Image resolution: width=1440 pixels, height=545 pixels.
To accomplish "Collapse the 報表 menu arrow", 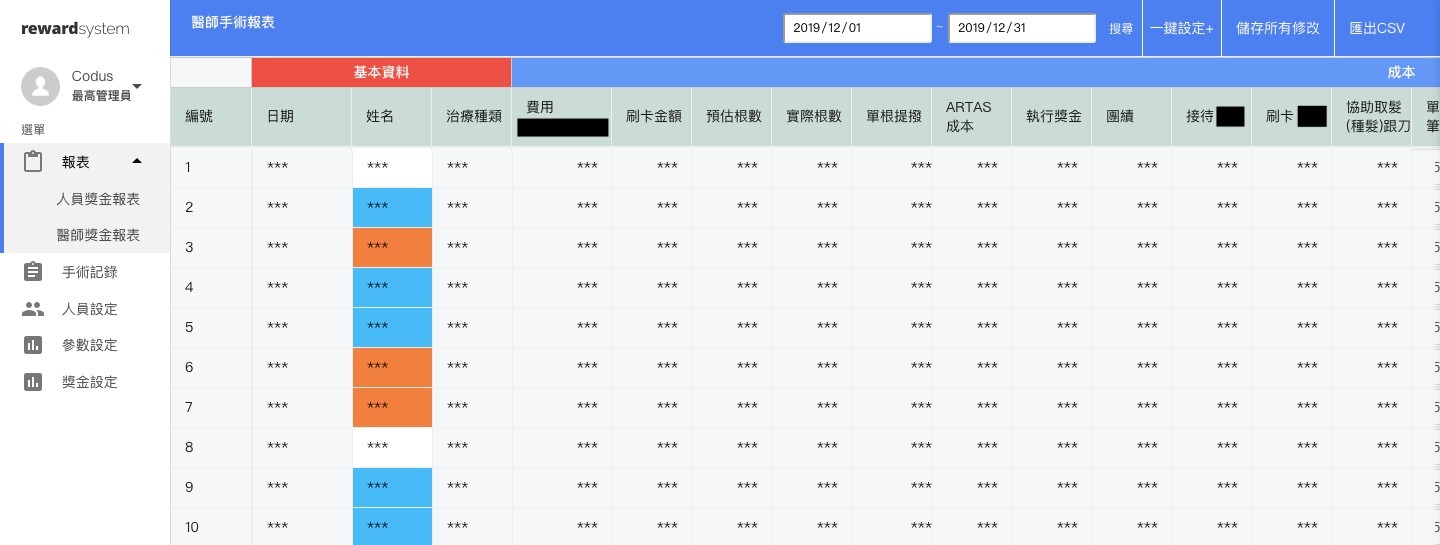I will (137, 161).
